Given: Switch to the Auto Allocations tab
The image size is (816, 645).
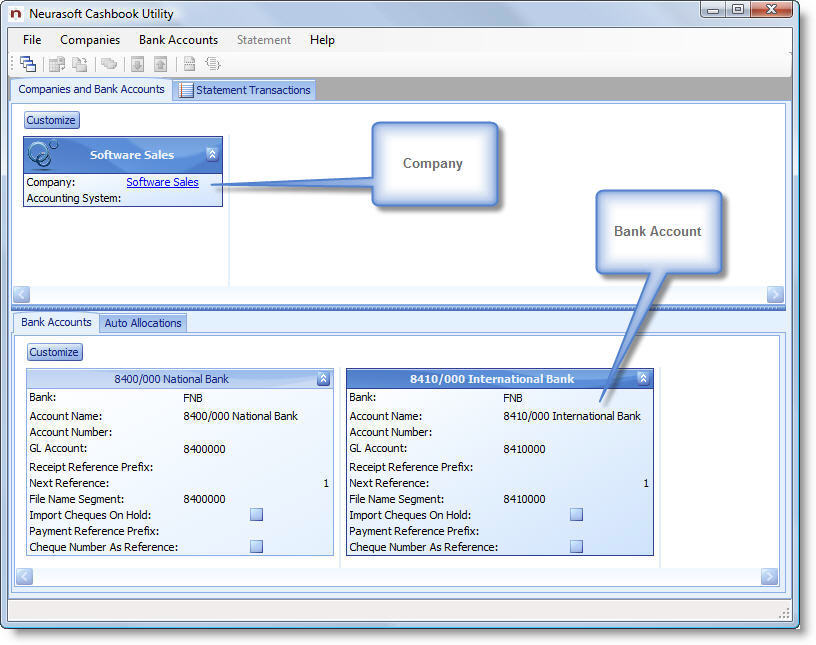Looking at the screenshot, I should coord(143,323).
